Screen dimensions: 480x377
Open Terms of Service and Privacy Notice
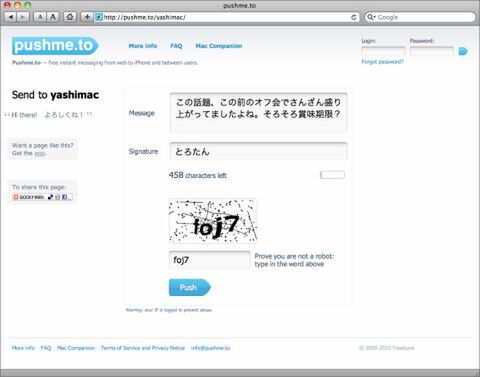click(143, 348)
